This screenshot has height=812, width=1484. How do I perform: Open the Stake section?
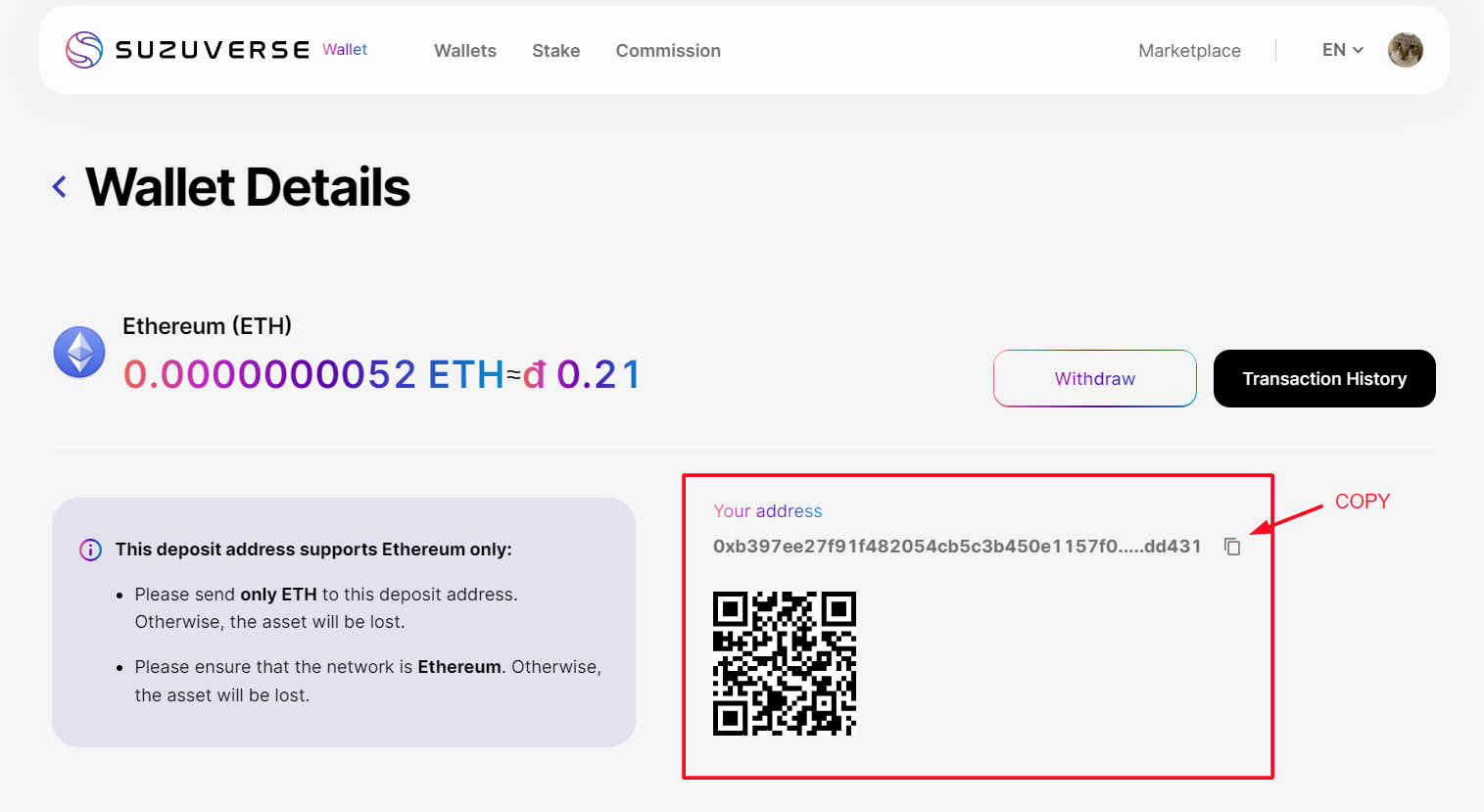pos(555,50)
